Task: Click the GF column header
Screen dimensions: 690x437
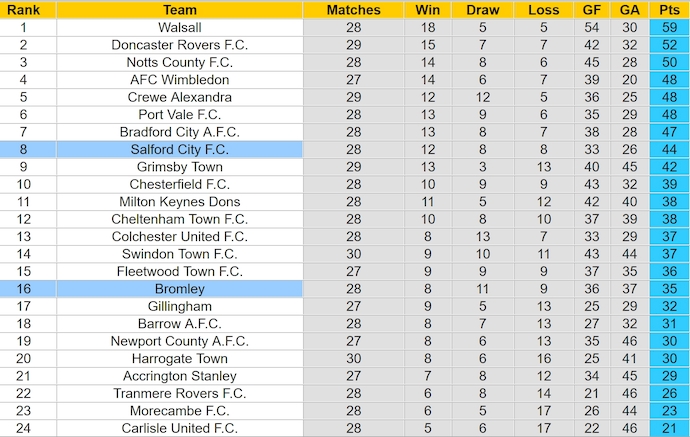Action: pyautogui.click(x=593, y=10)
